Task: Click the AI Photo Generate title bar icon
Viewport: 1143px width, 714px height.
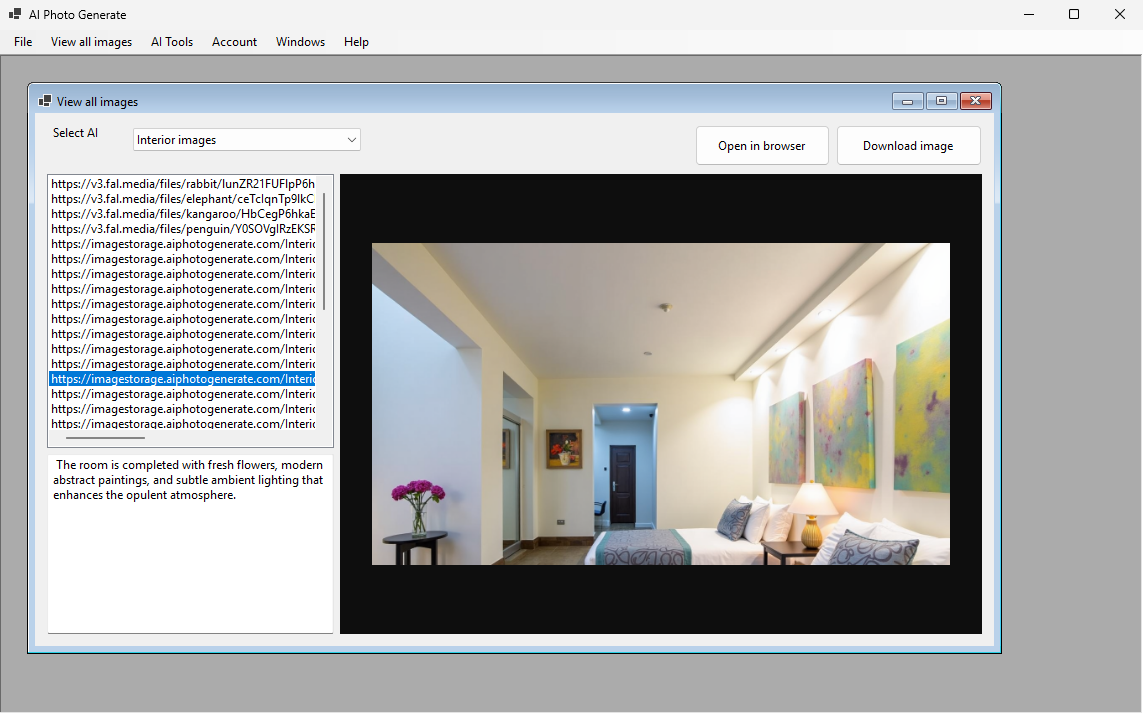Action: [15, 14]
